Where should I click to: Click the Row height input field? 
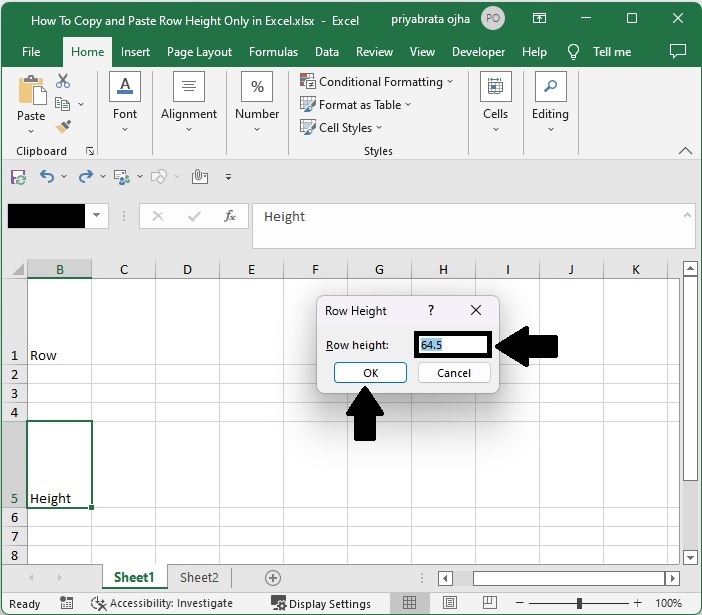tap(453, 345)
